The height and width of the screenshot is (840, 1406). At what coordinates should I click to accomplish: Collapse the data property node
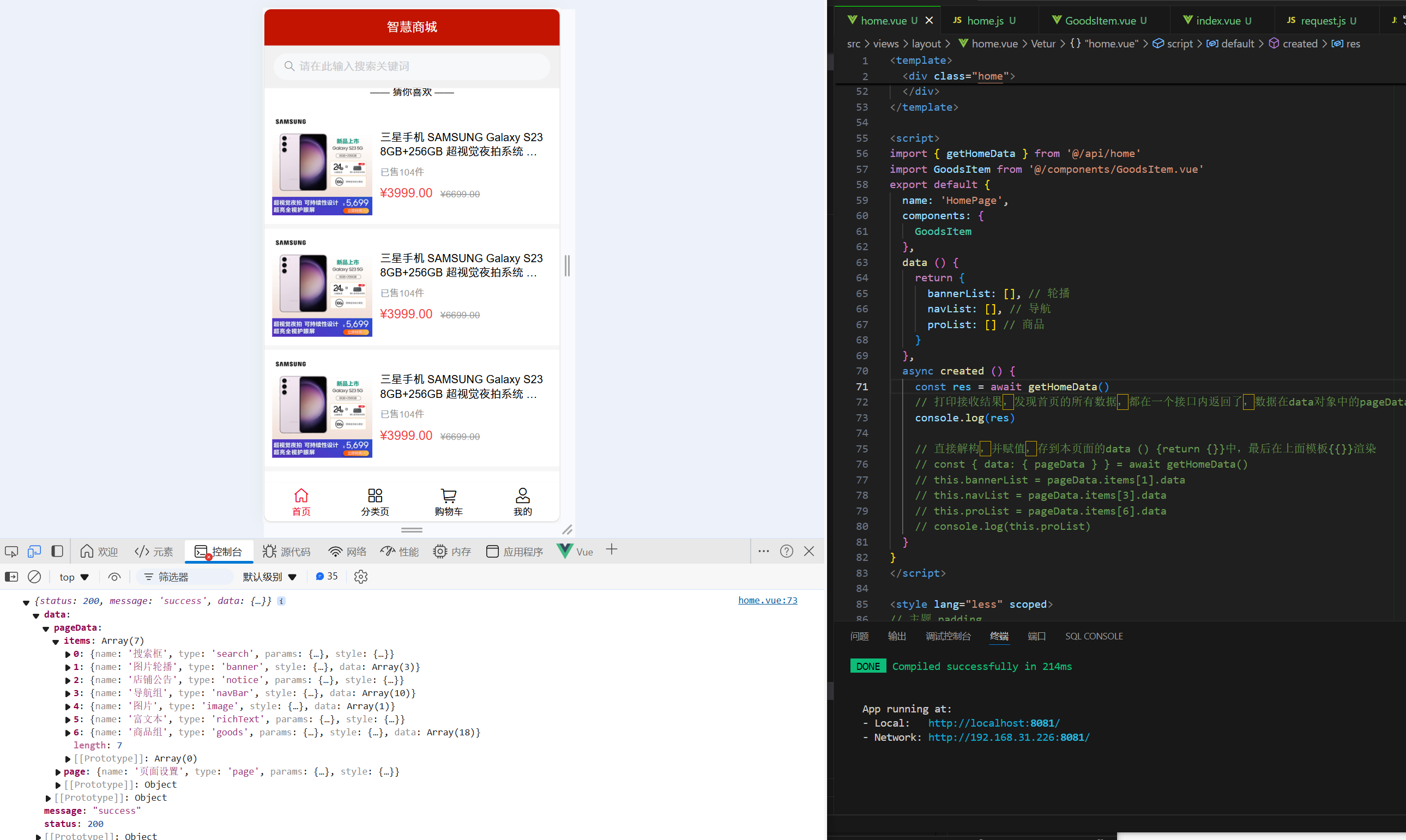click(x=36, y=615)
